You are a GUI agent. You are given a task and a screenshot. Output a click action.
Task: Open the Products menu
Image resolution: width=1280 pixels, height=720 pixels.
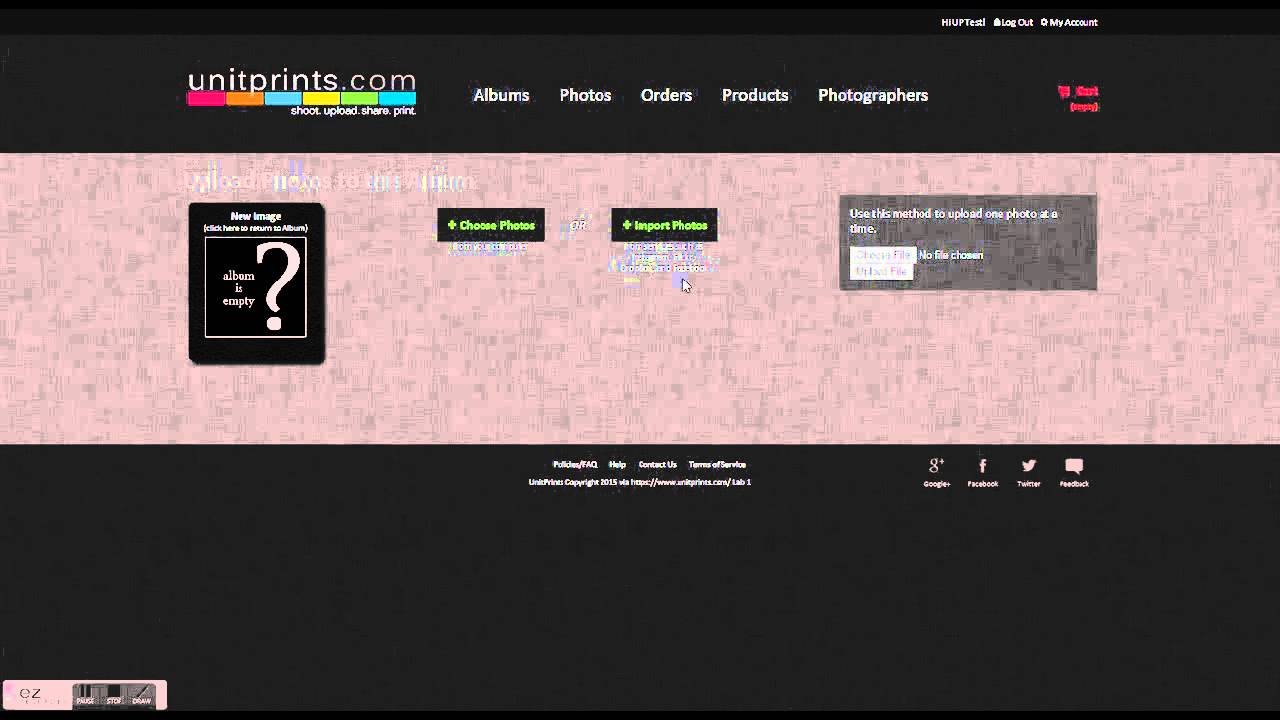coord(755,95)
